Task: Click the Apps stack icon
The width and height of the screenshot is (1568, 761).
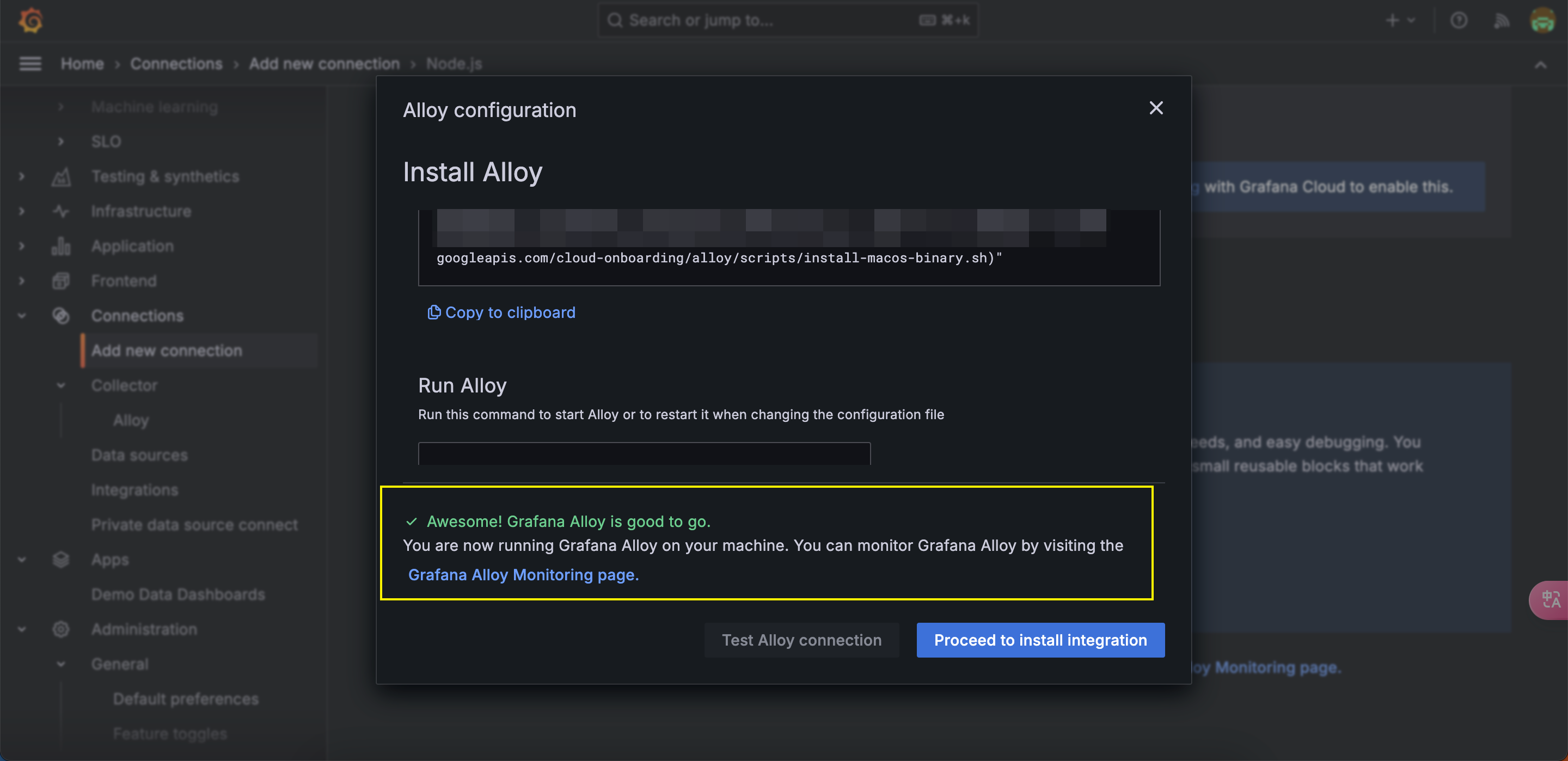Action: pyautogui.click(x=61, y=560)
